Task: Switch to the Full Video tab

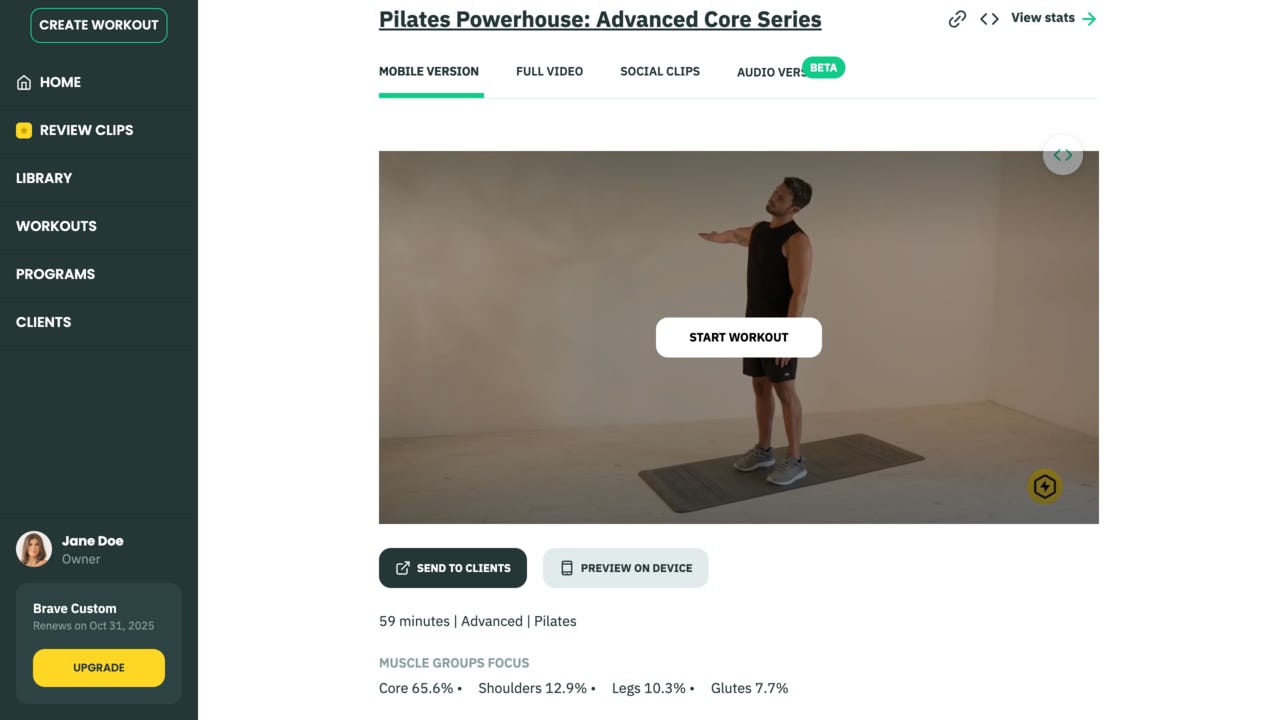Action: (549, 72)
